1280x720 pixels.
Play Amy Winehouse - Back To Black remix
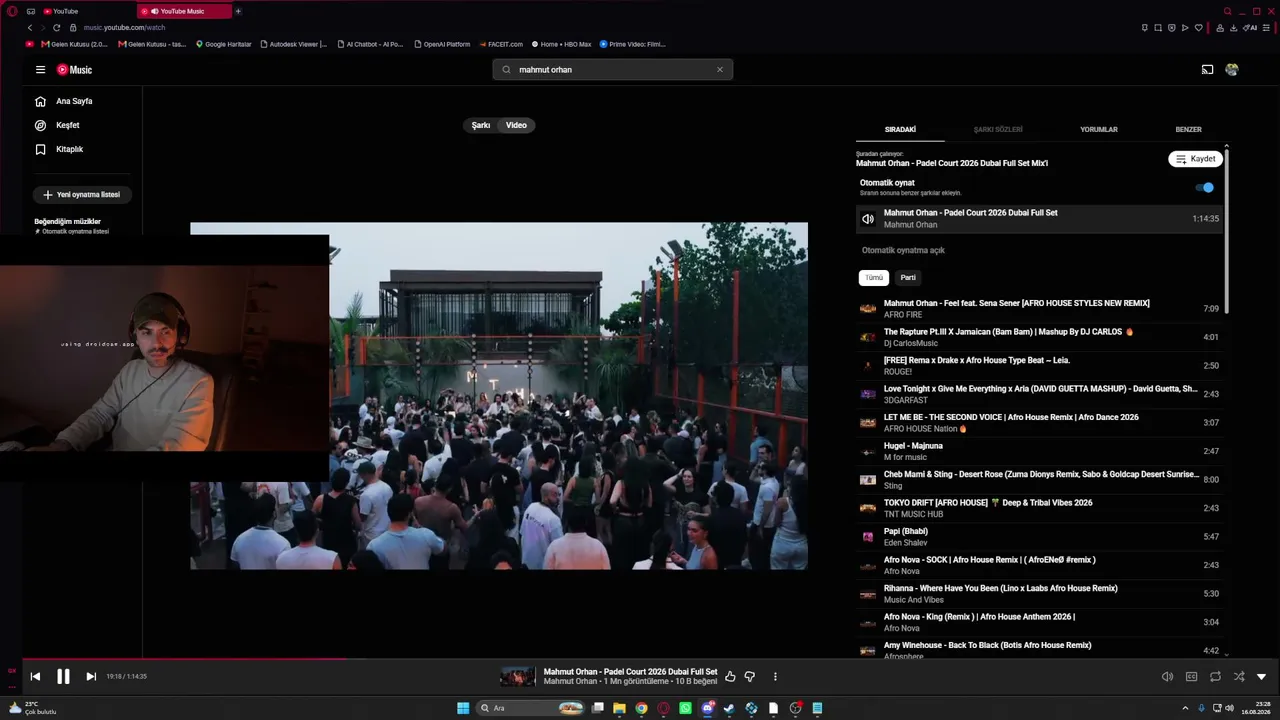click(1039, 650)
